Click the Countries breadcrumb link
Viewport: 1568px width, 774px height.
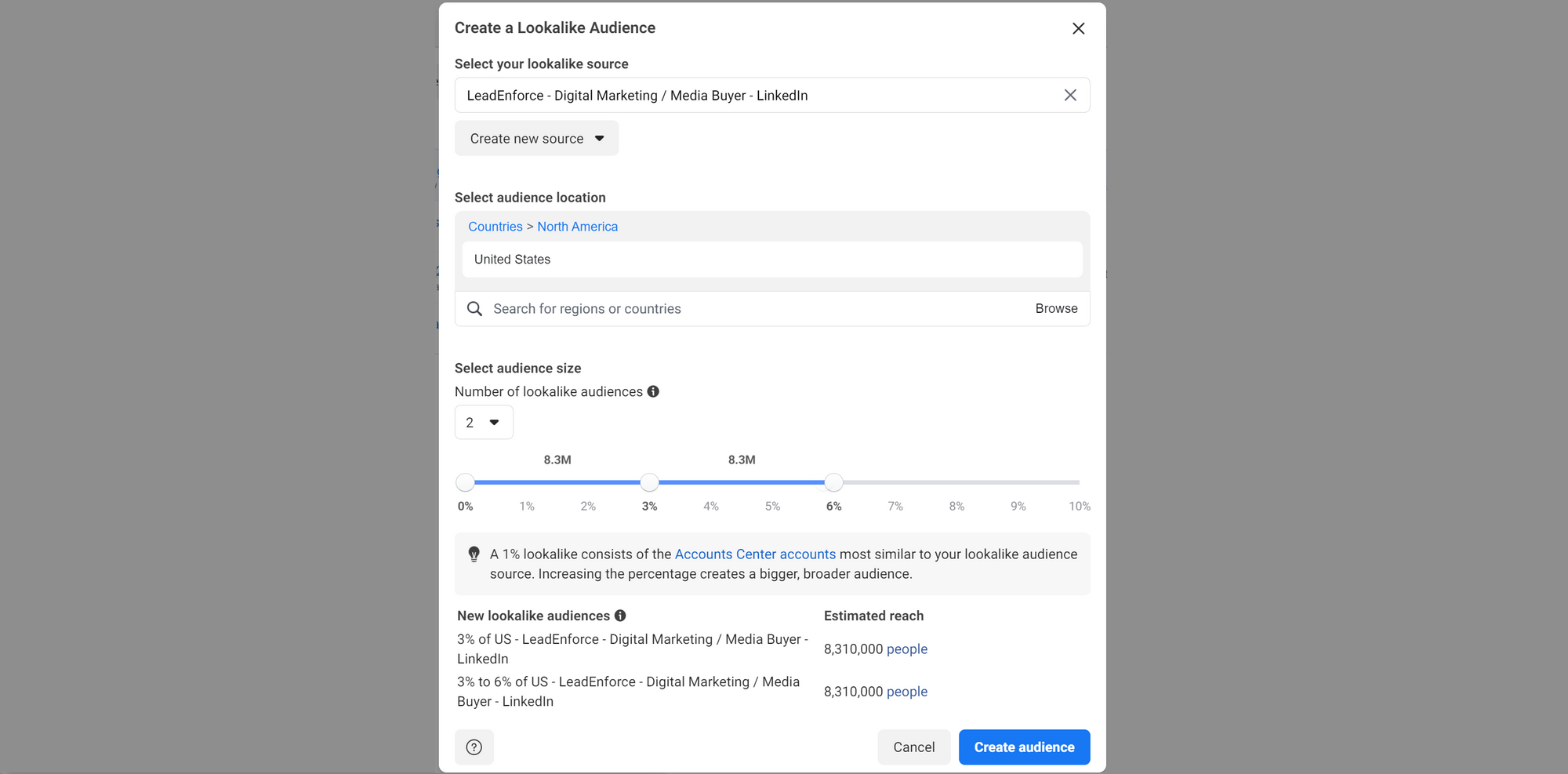[x=495, y=227]
